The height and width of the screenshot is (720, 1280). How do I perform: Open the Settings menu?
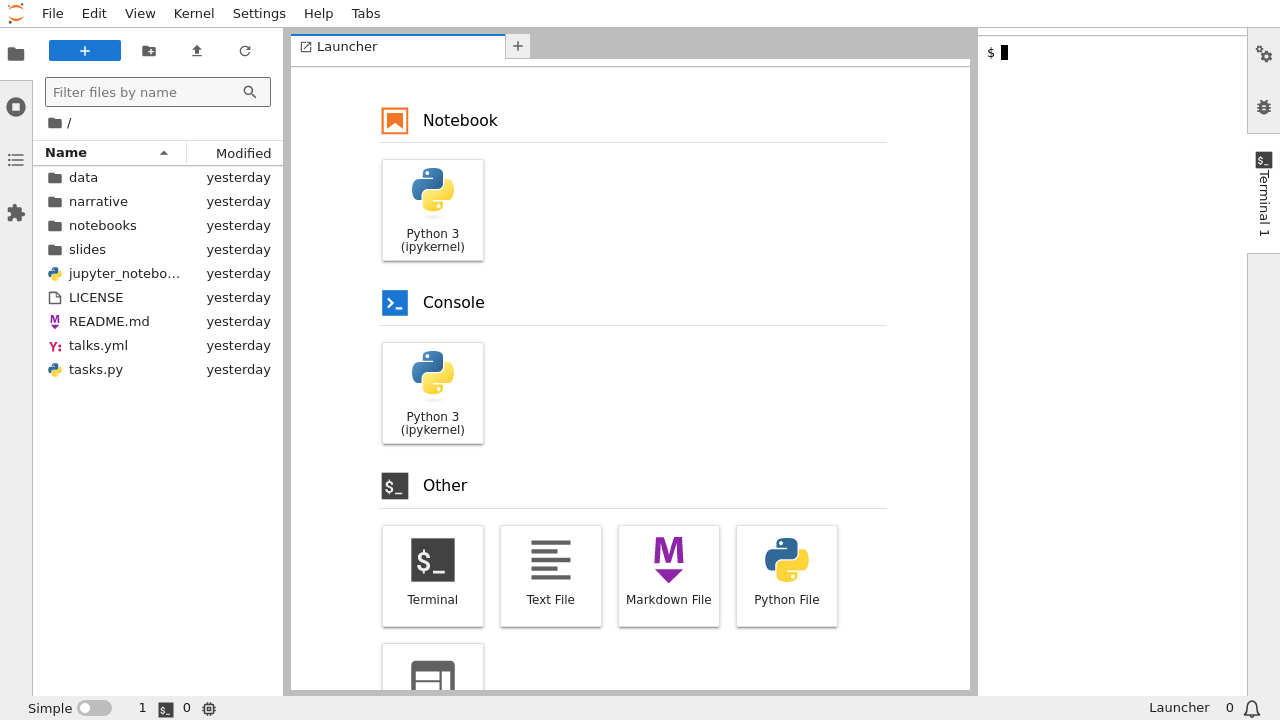pos(259,13)
